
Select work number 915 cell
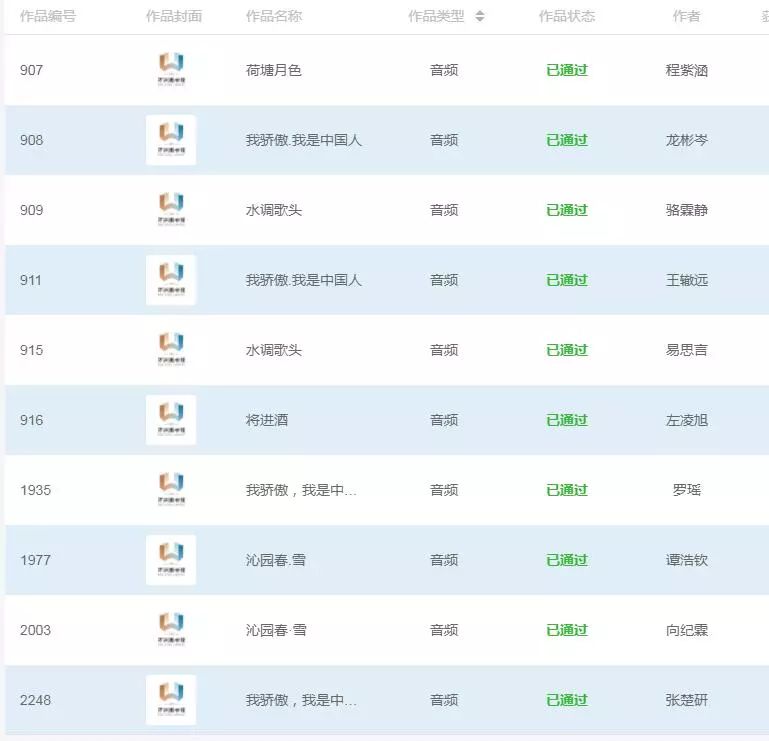tap(31, 350)
